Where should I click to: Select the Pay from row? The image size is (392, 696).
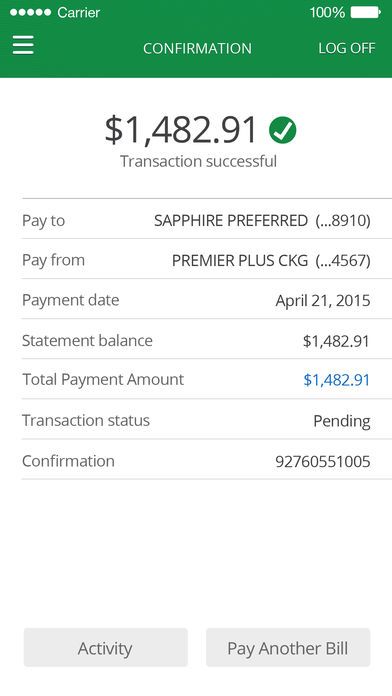(x=206, y=259)
